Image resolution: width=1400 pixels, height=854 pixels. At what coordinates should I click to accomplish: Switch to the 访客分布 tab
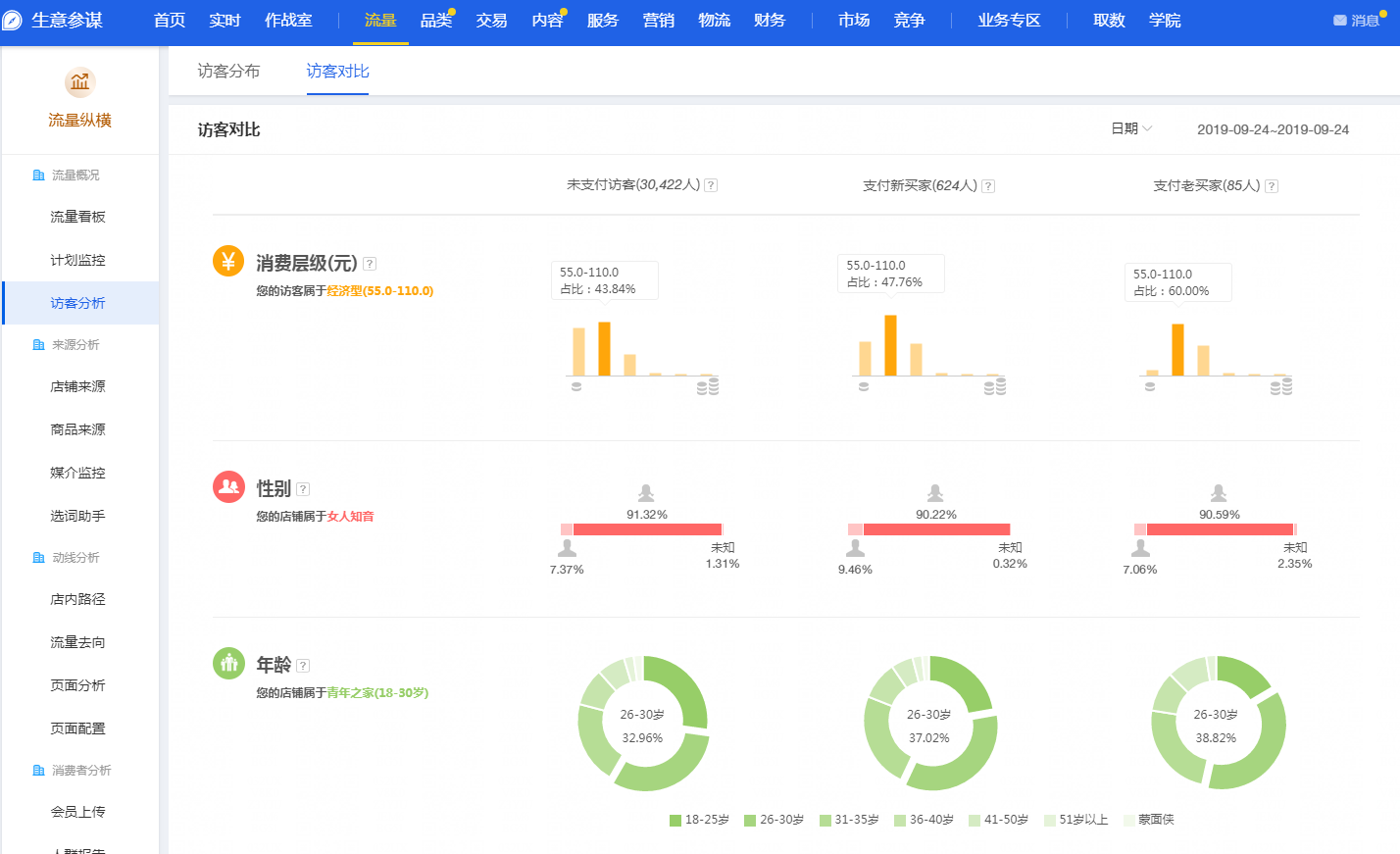point(228,71)
